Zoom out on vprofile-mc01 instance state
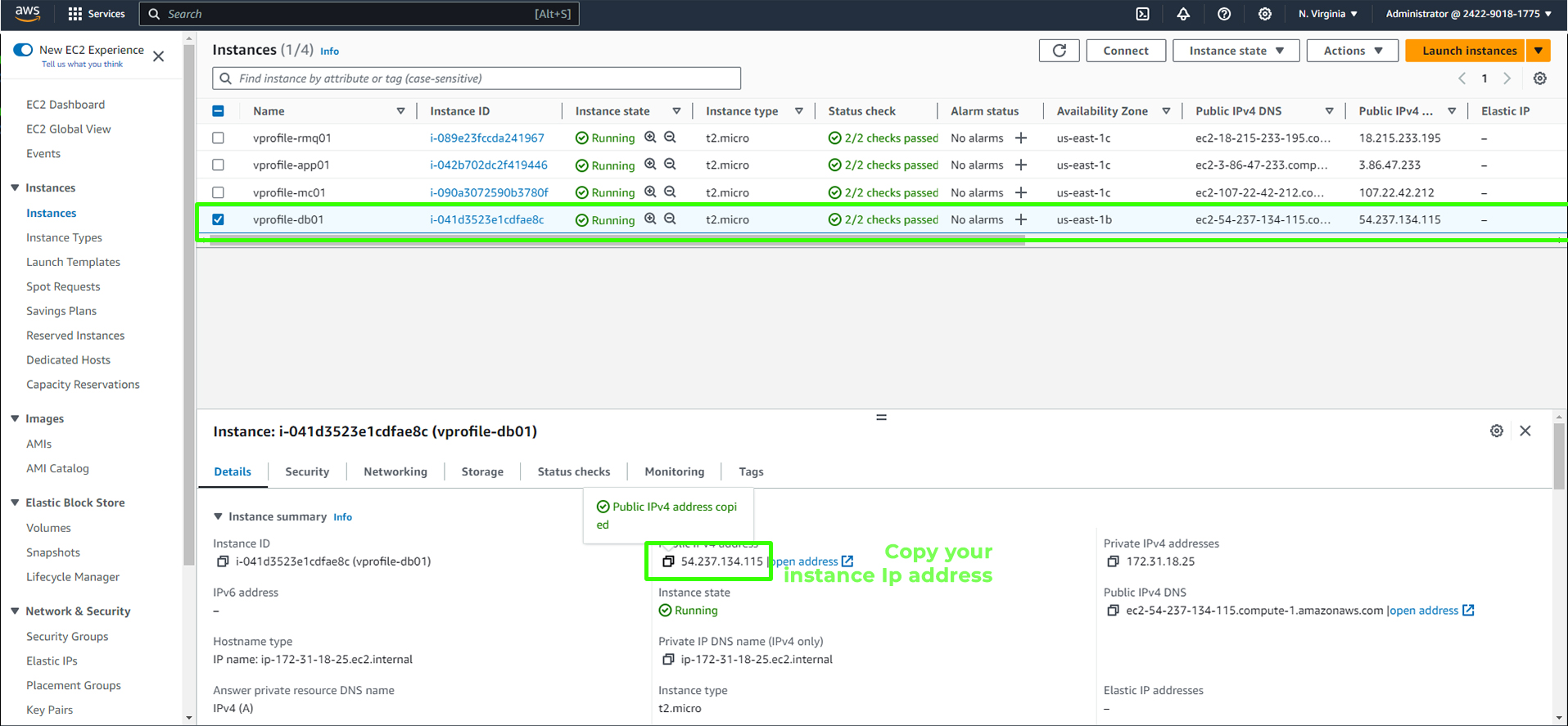The image size is (1568, 726). [x=670, y=192]
